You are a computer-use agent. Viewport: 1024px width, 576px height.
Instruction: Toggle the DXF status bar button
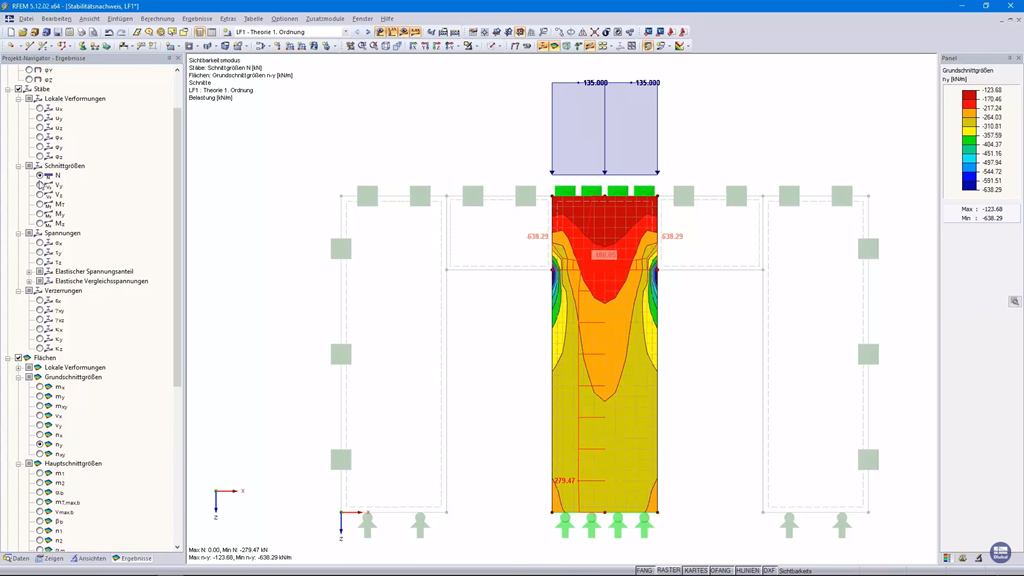click(x=769, y=571)
